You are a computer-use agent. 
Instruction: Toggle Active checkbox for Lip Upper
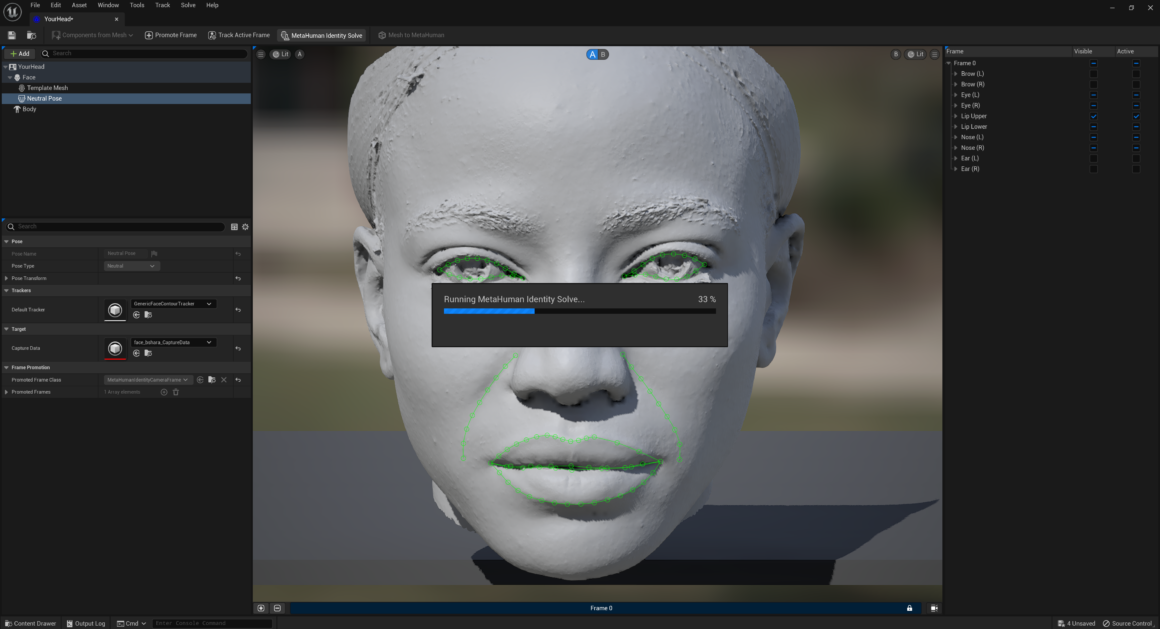[1136, 116]
